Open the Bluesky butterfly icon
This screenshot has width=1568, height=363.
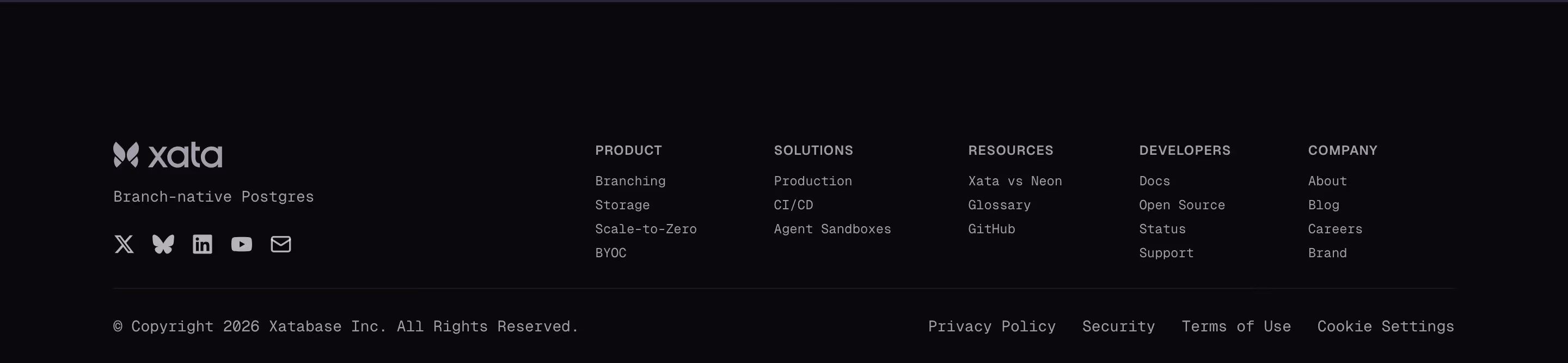(163, 244)
